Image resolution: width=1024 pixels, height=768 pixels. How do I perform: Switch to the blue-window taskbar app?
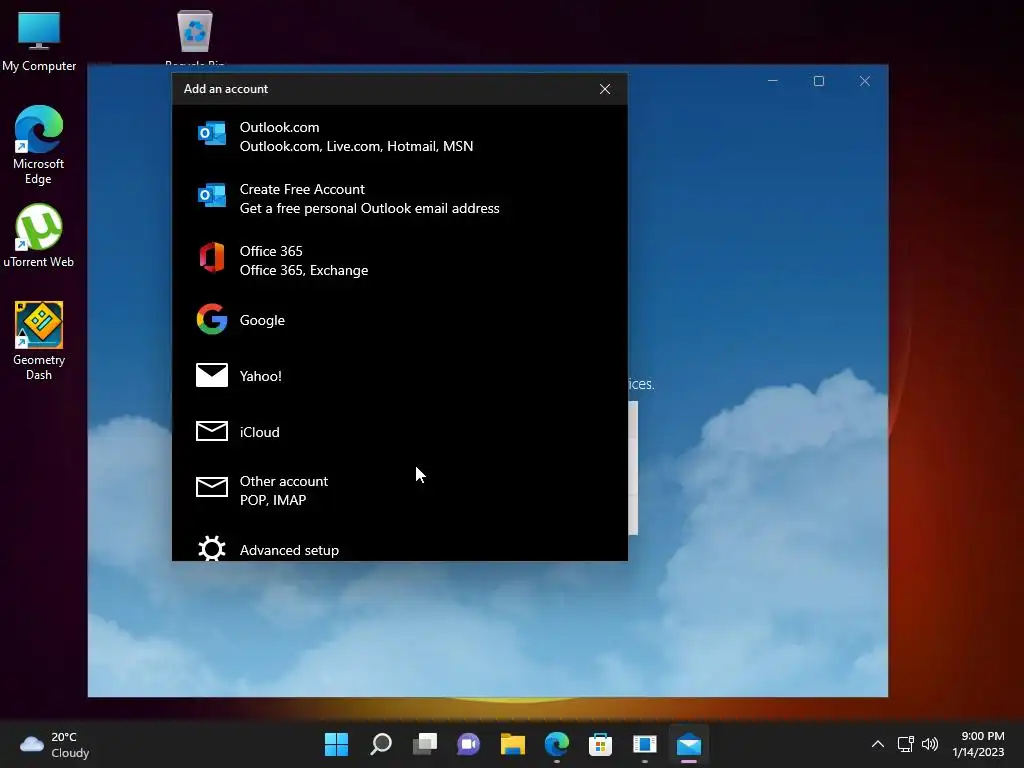click(645, 744)
